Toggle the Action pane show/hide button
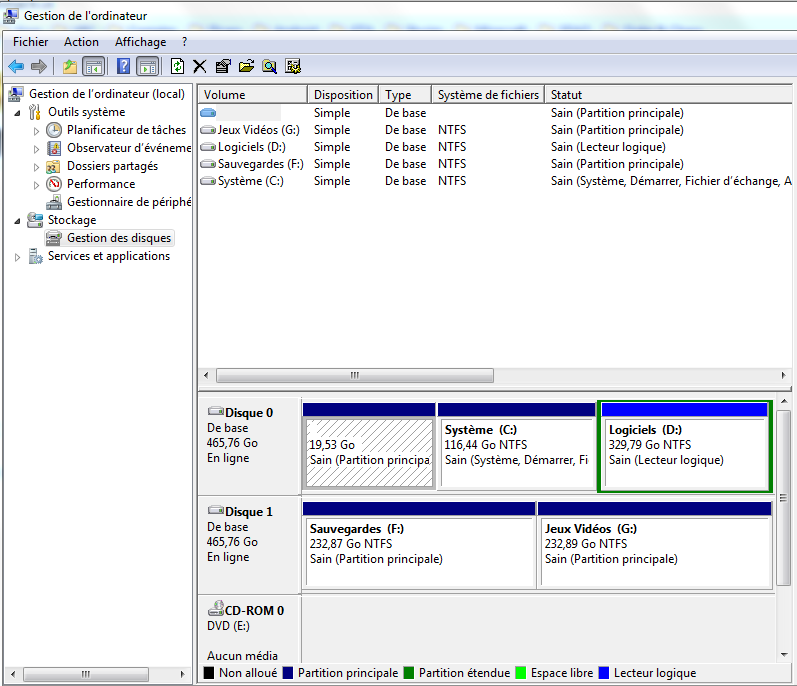 coord(147,67)
